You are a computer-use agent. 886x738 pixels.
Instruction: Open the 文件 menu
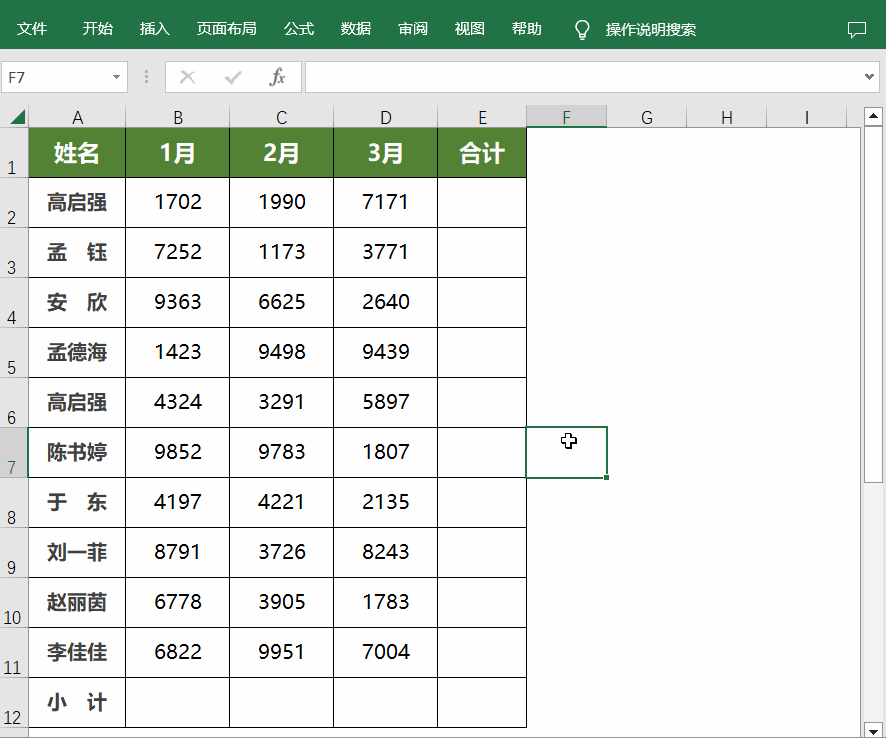[32, 29]
